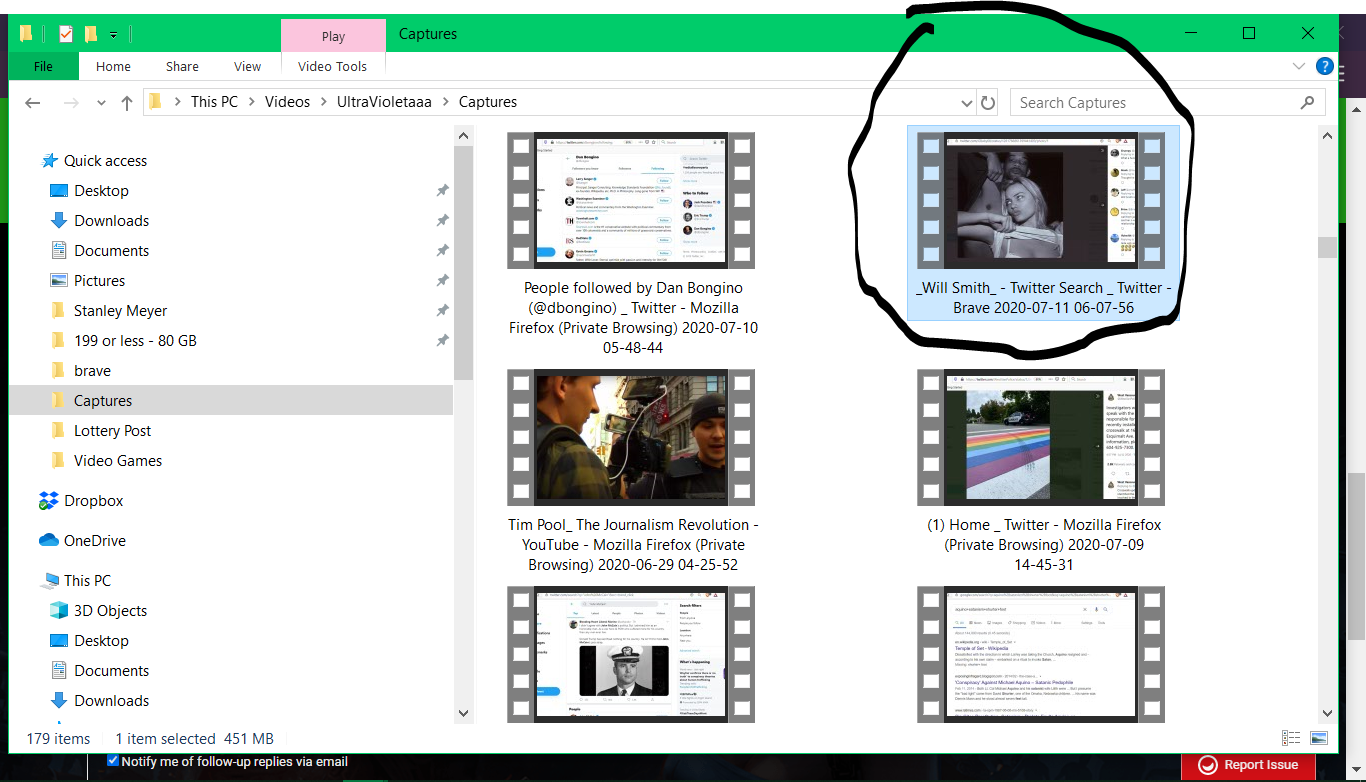1366x782 pixels.
Task: Switch to the Home ribbon tab
Action: click(x=113, y=67)
